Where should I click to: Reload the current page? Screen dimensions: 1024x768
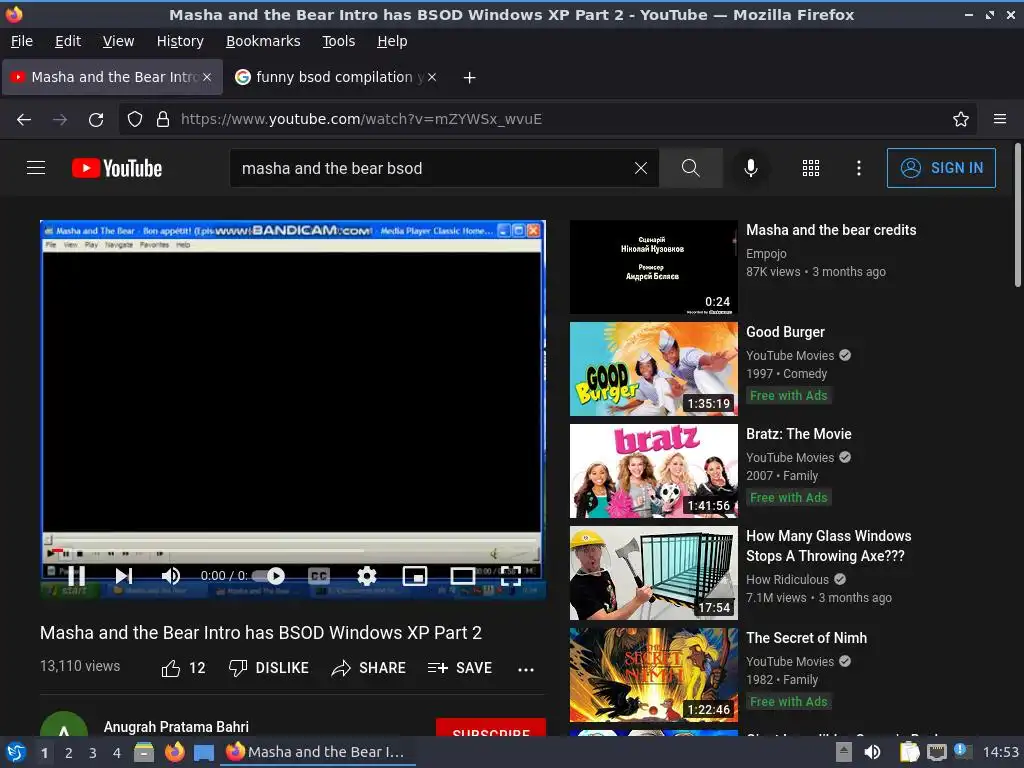96,120
